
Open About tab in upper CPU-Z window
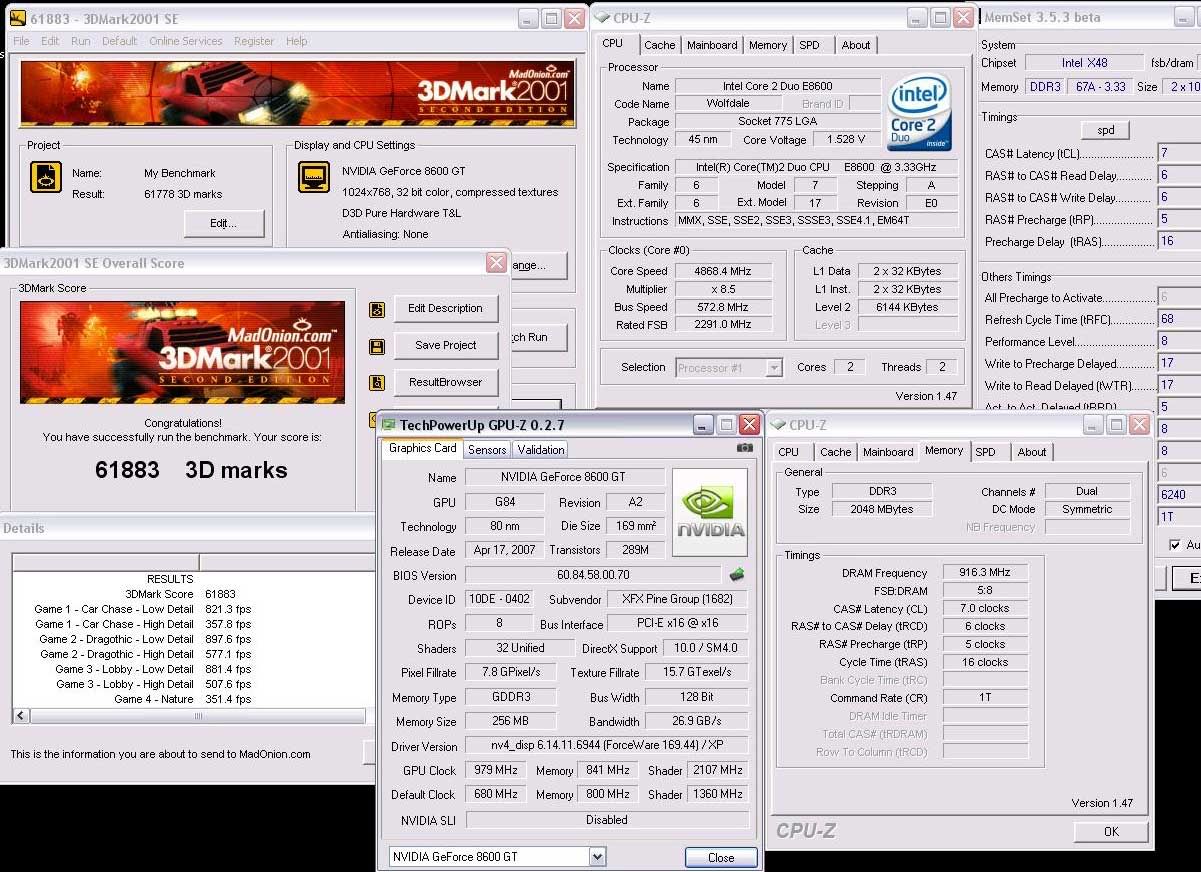pyautogui.click(x=856, y=45)
